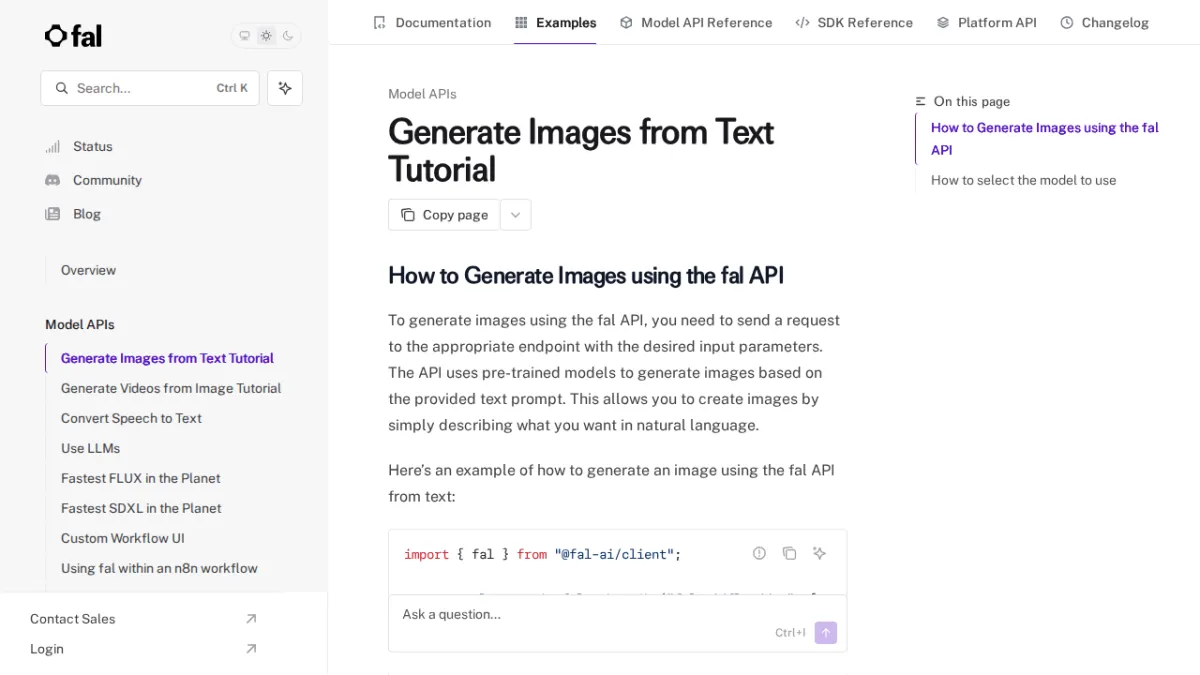The height and width of the screenshot is (675, 1200).
Task: Click the Model APIs breadcrumb text
Action: pyautogui.click(x=422, y=94)
